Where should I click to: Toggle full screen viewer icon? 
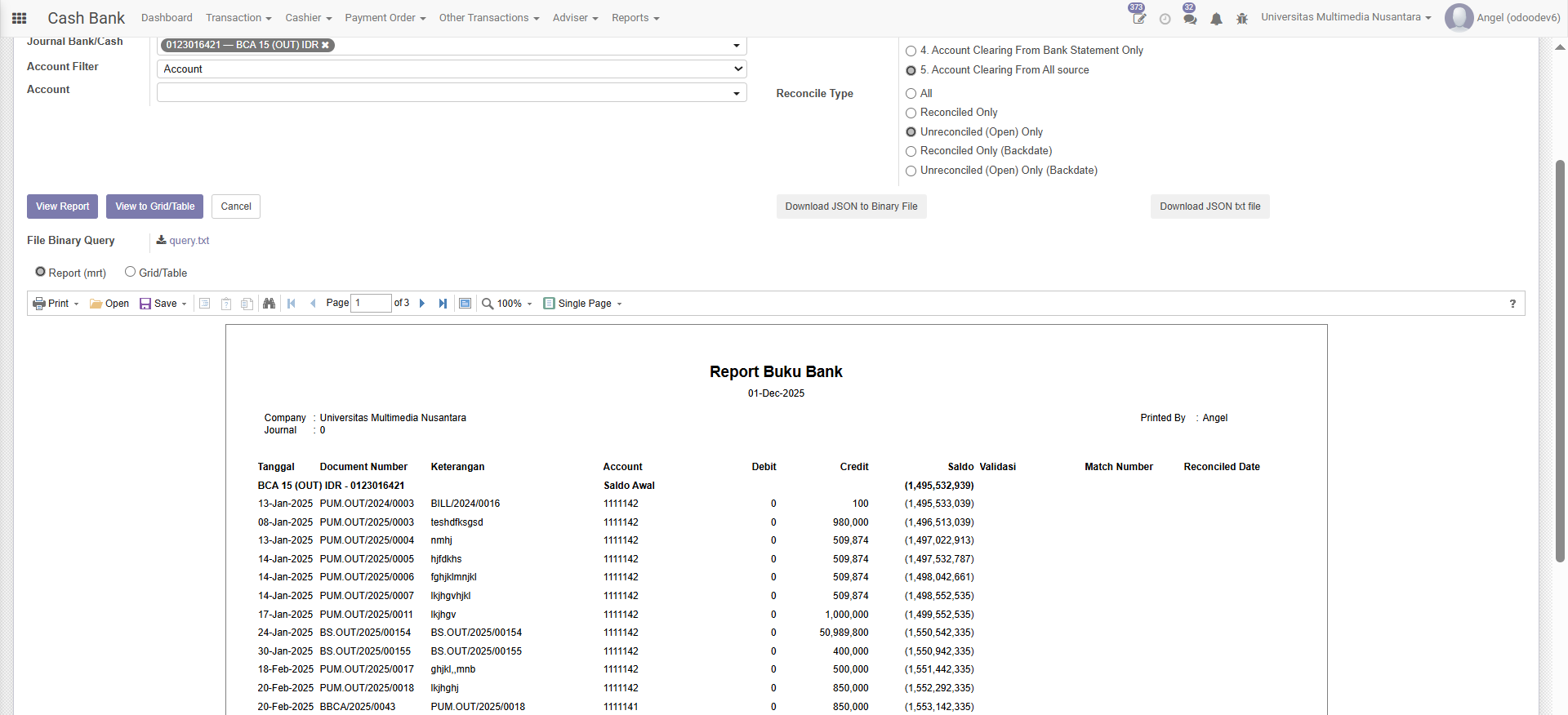point(465,304)
